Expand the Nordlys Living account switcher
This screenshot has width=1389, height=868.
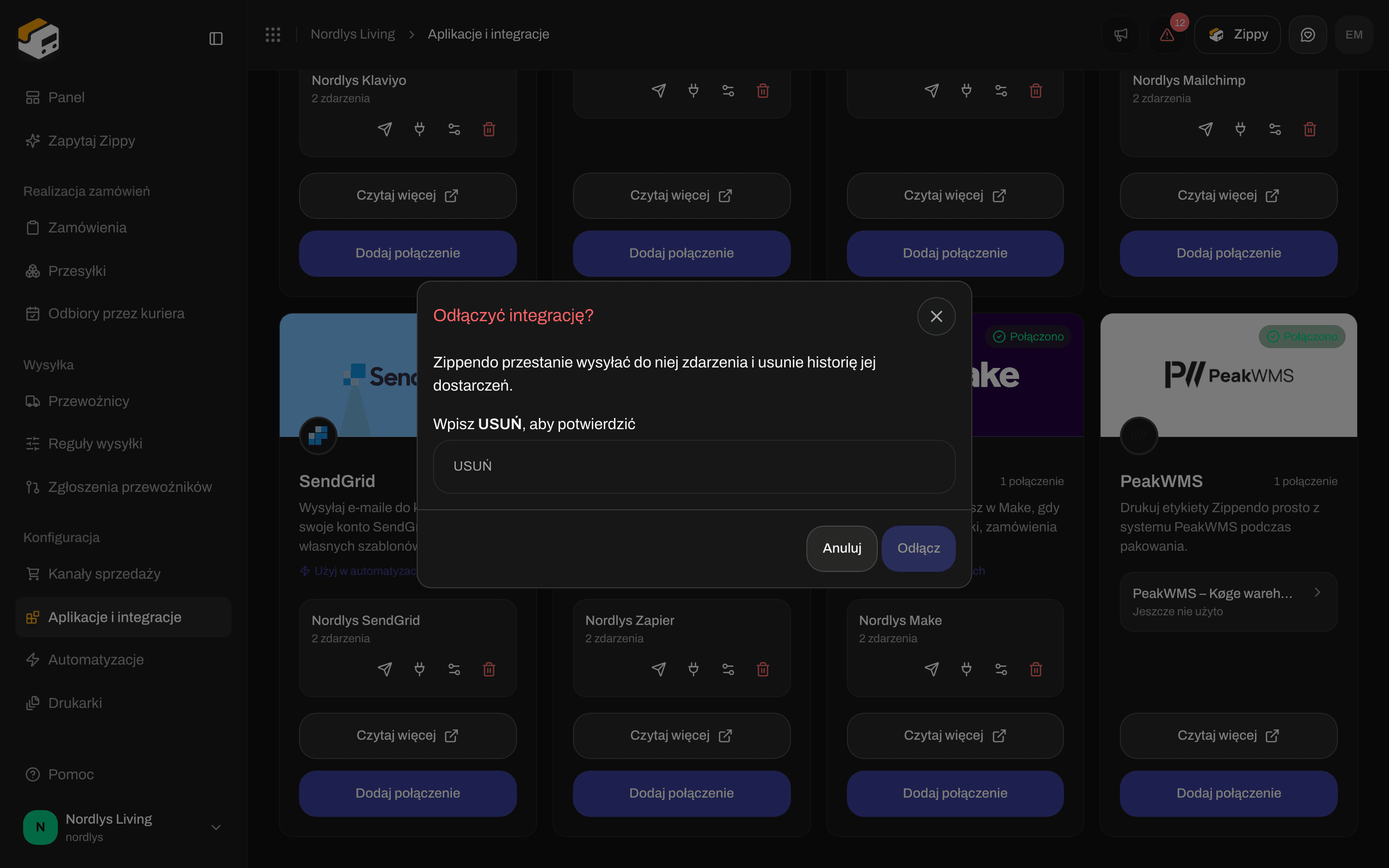pos(123,827)
